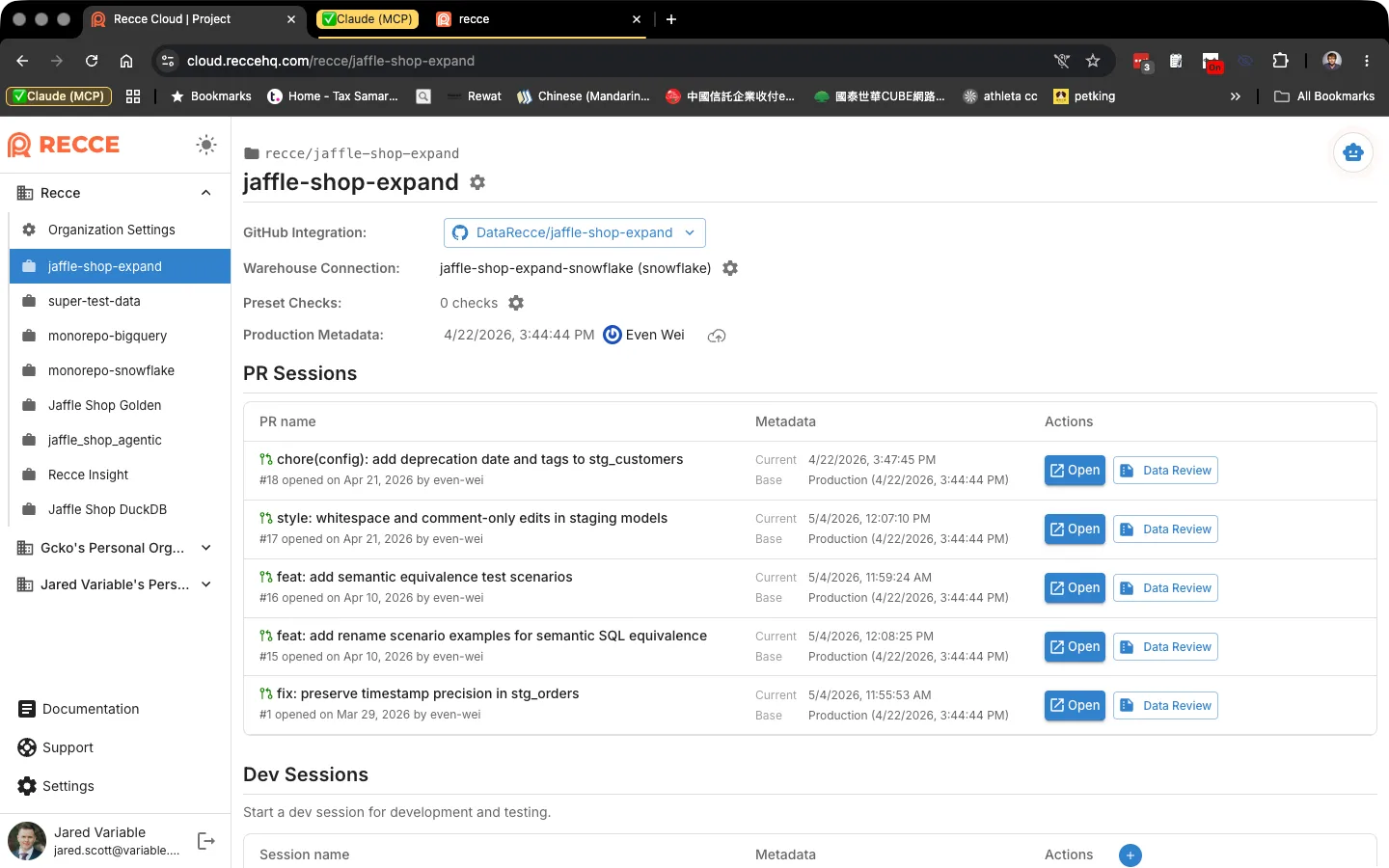Open Data Review for PR #15
This screenshot has height=868, width=1389.
tap(1165, 647)
